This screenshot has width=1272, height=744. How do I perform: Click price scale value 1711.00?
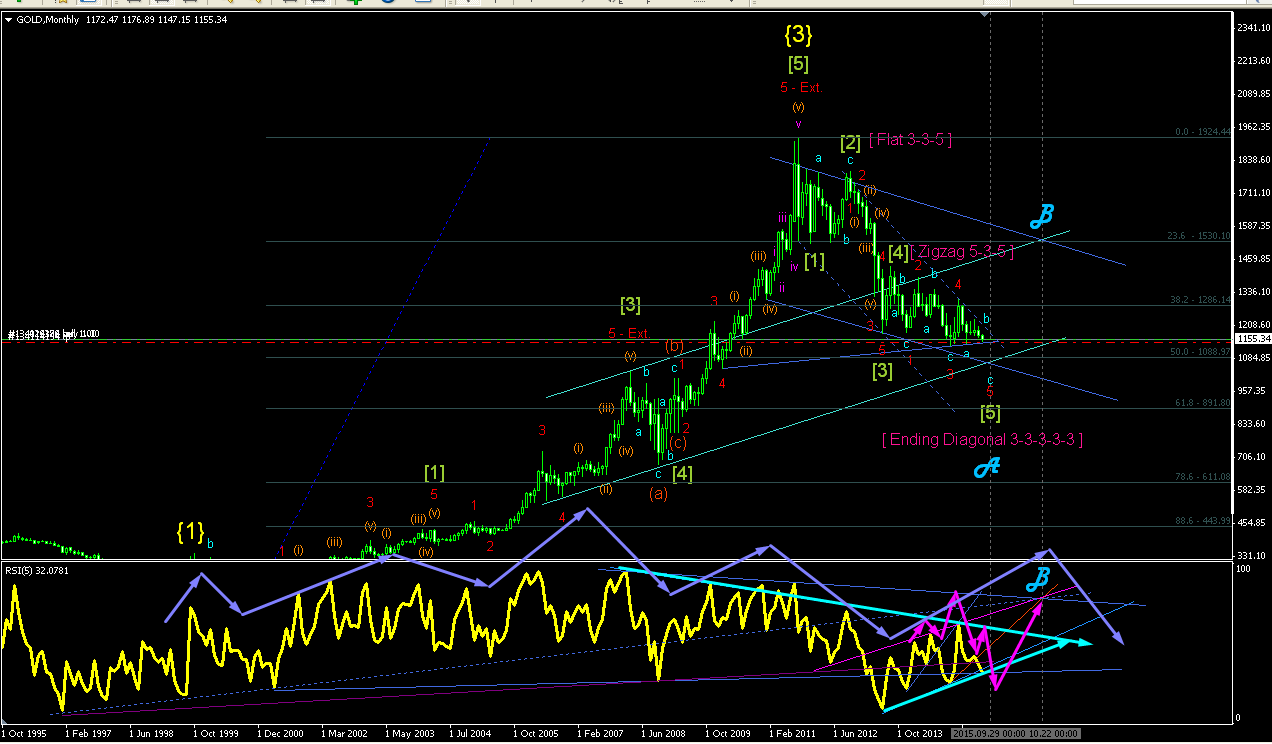pos(1252,193)
